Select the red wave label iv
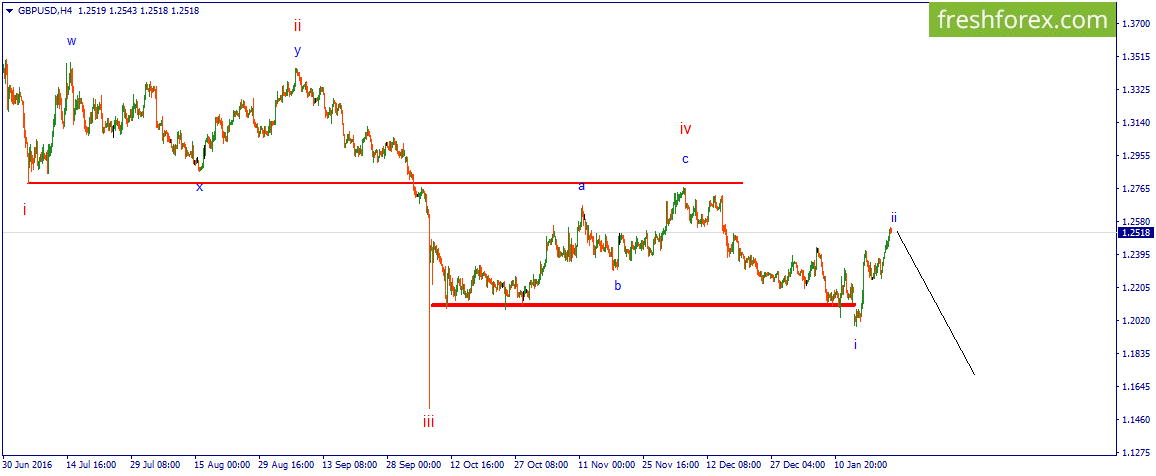Screen dimensions: 1156x476 [686, 129]
